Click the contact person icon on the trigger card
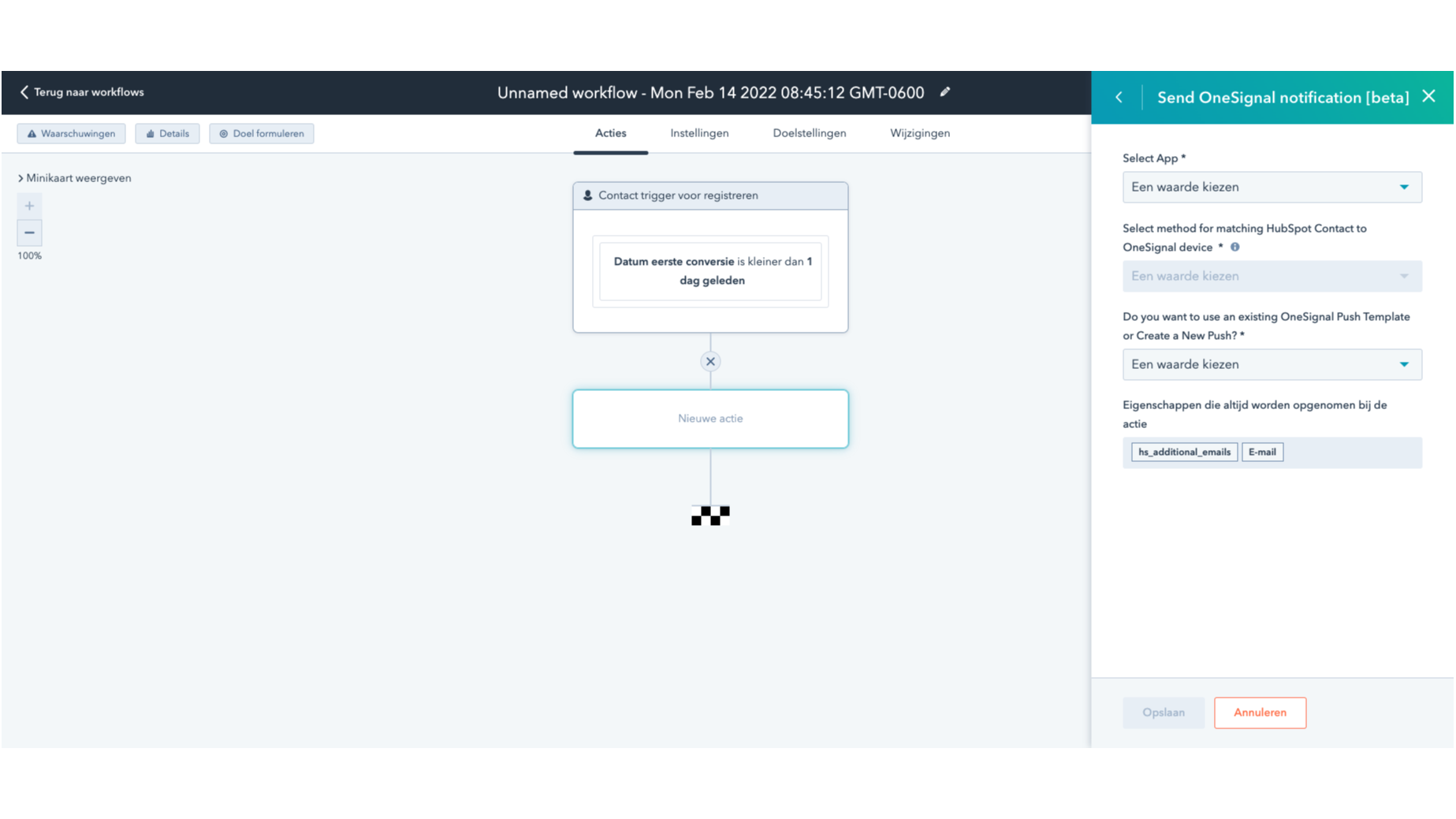 point(587,195)
